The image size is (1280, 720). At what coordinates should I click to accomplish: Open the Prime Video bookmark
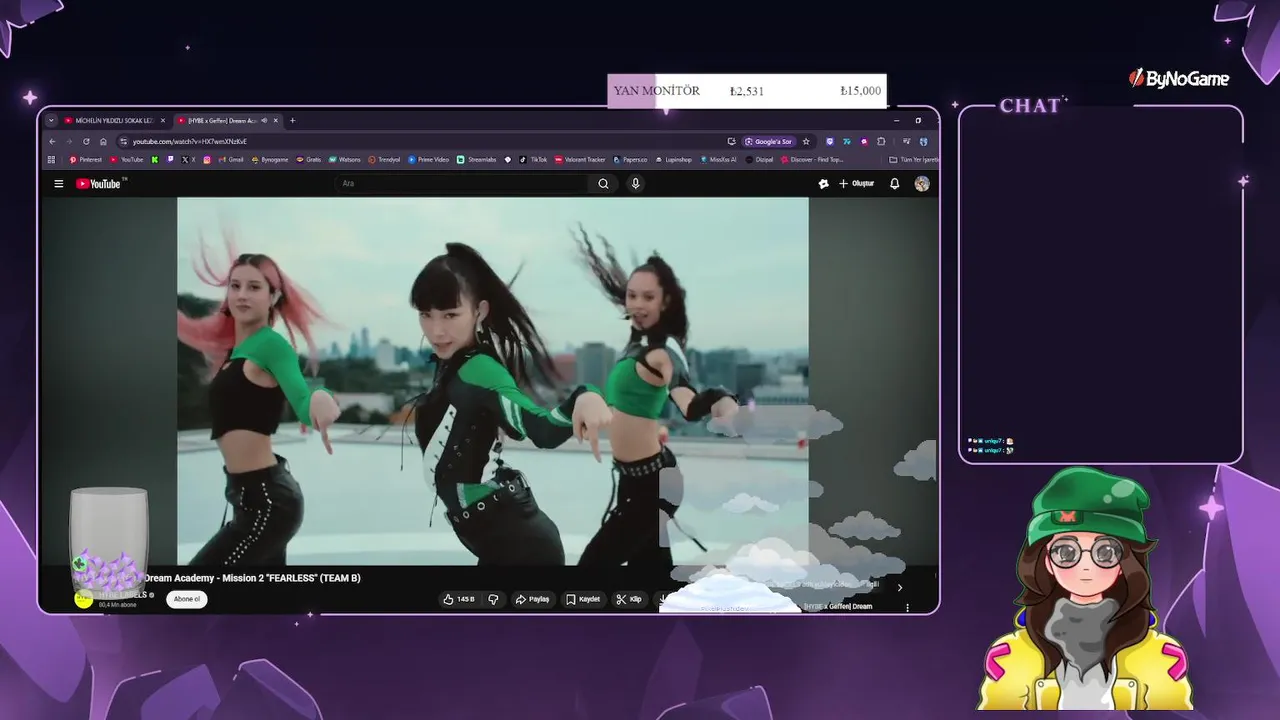429,160
